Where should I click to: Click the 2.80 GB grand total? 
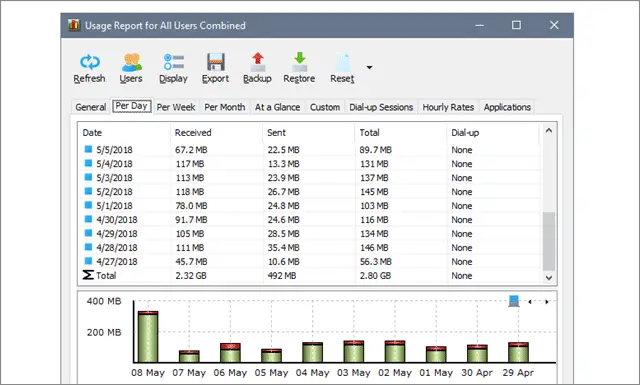coord(375,276)
